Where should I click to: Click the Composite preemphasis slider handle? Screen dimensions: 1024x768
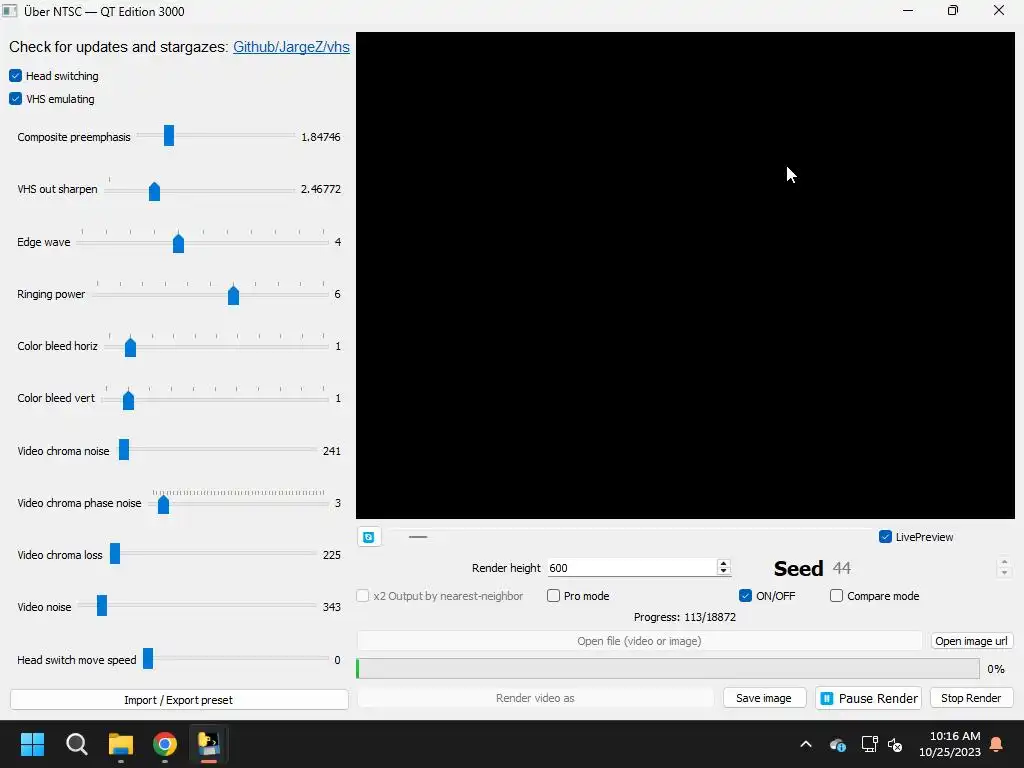(x=168, y=135)
